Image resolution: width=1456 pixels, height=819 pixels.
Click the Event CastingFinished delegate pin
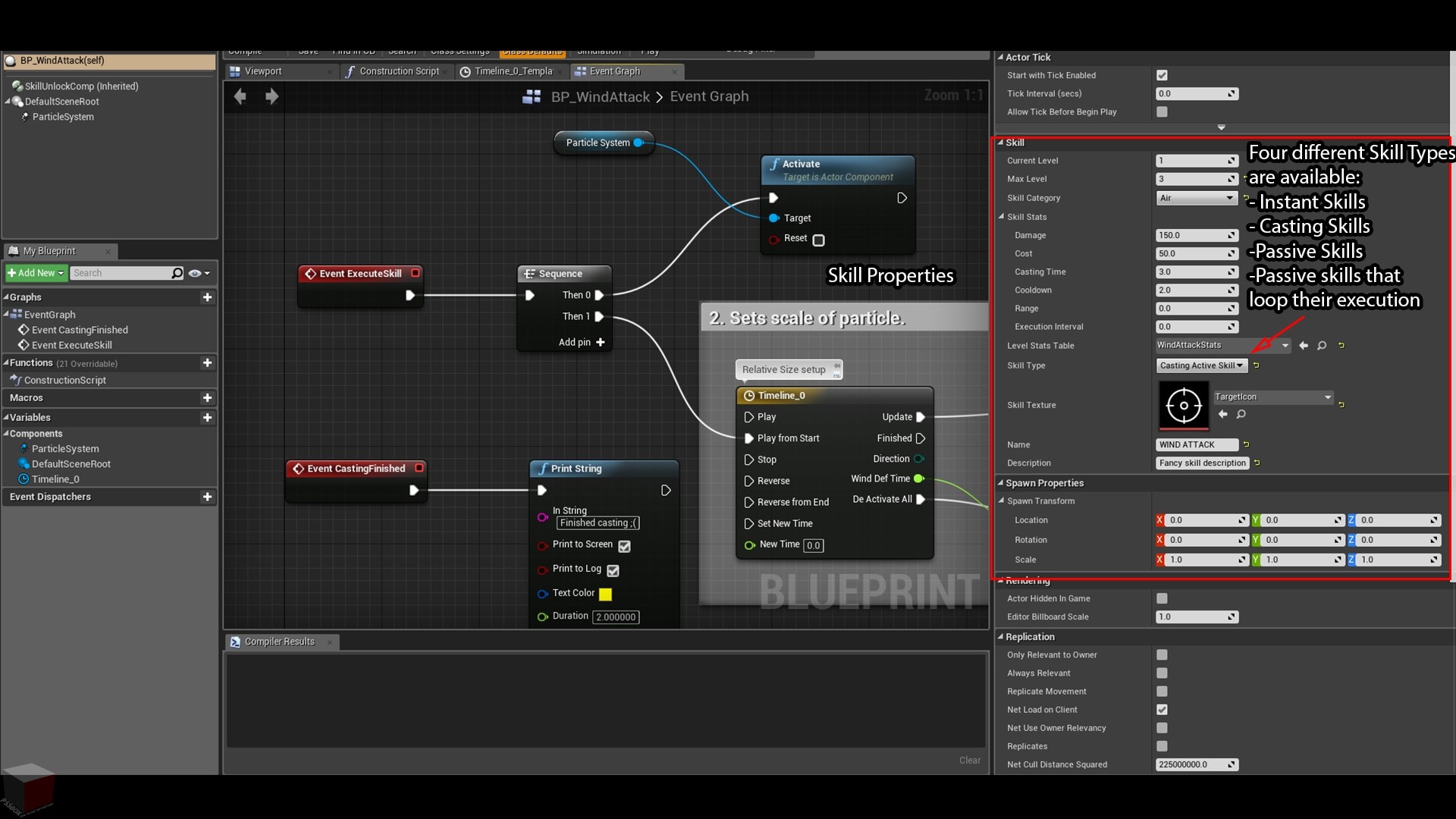(419, 469)
